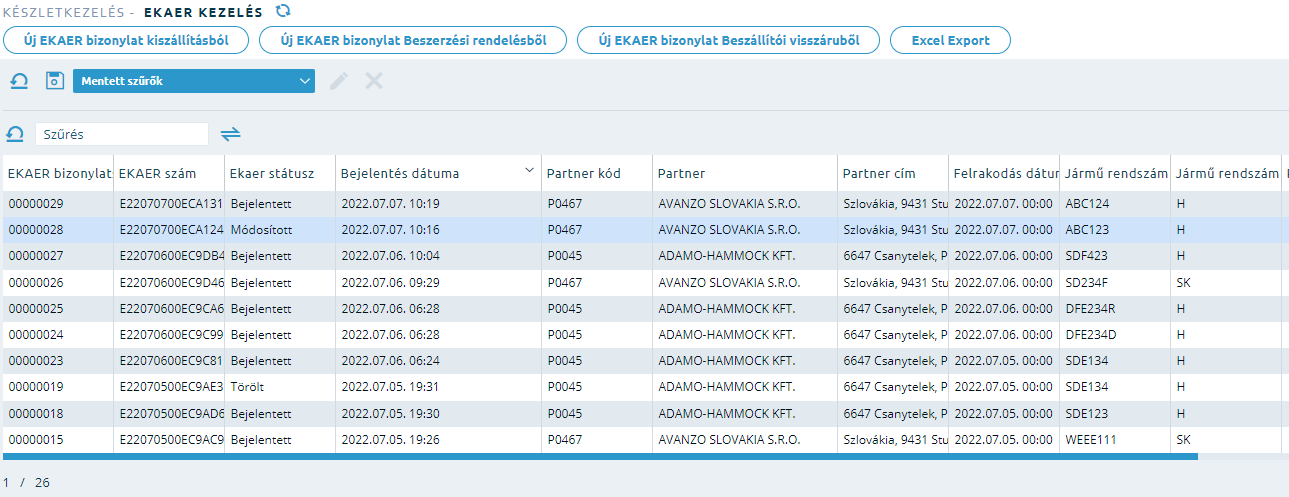Save current filter with the floppy disk icon
Viewport: 1289px width, 497px height.
click(x=55, y=81)
